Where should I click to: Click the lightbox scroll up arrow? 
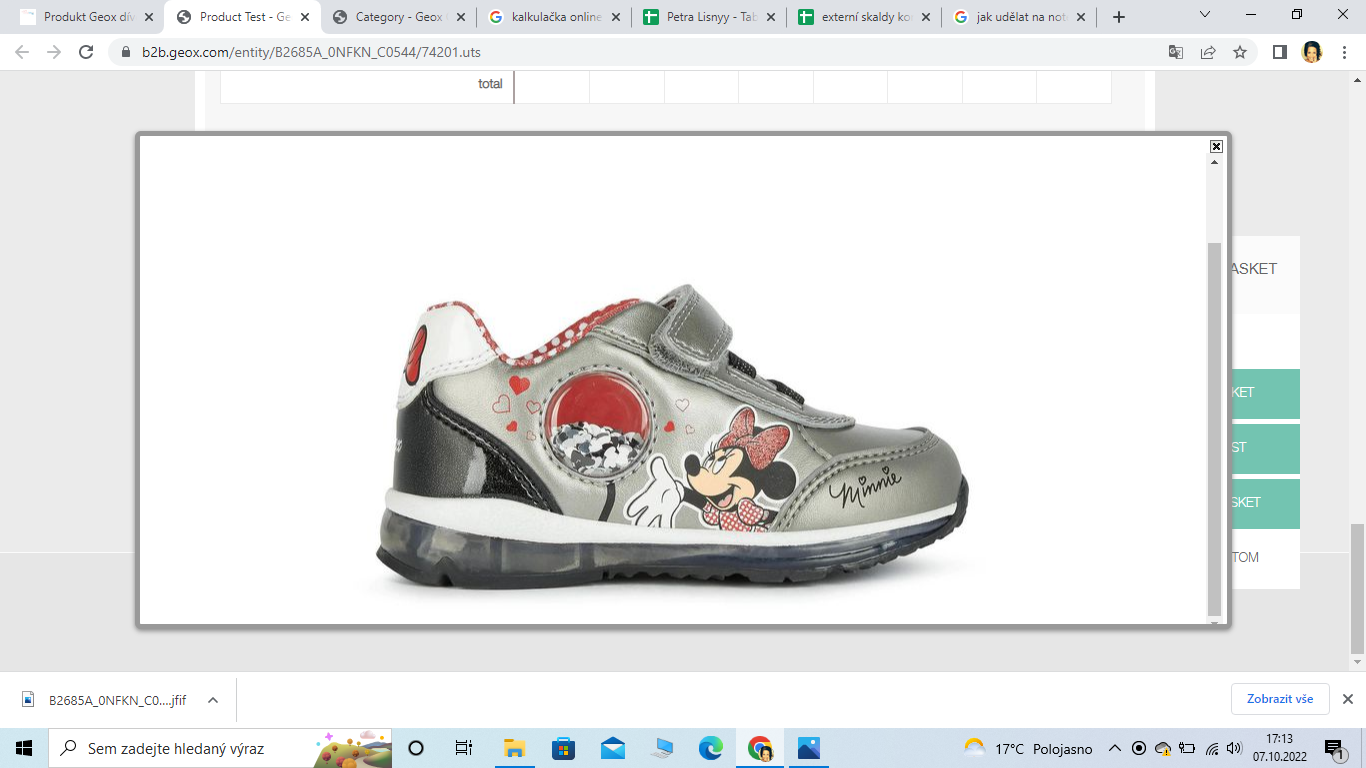click(x=1215, y=163)
